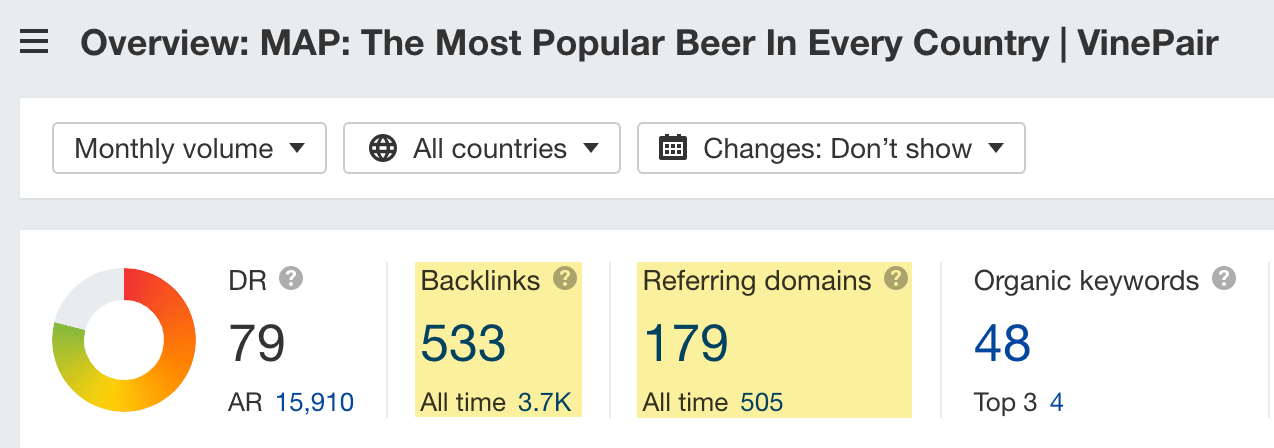Click the globe icon in countries filter
This screenshot has height=448, width=1274.
[x=382, y=149]
